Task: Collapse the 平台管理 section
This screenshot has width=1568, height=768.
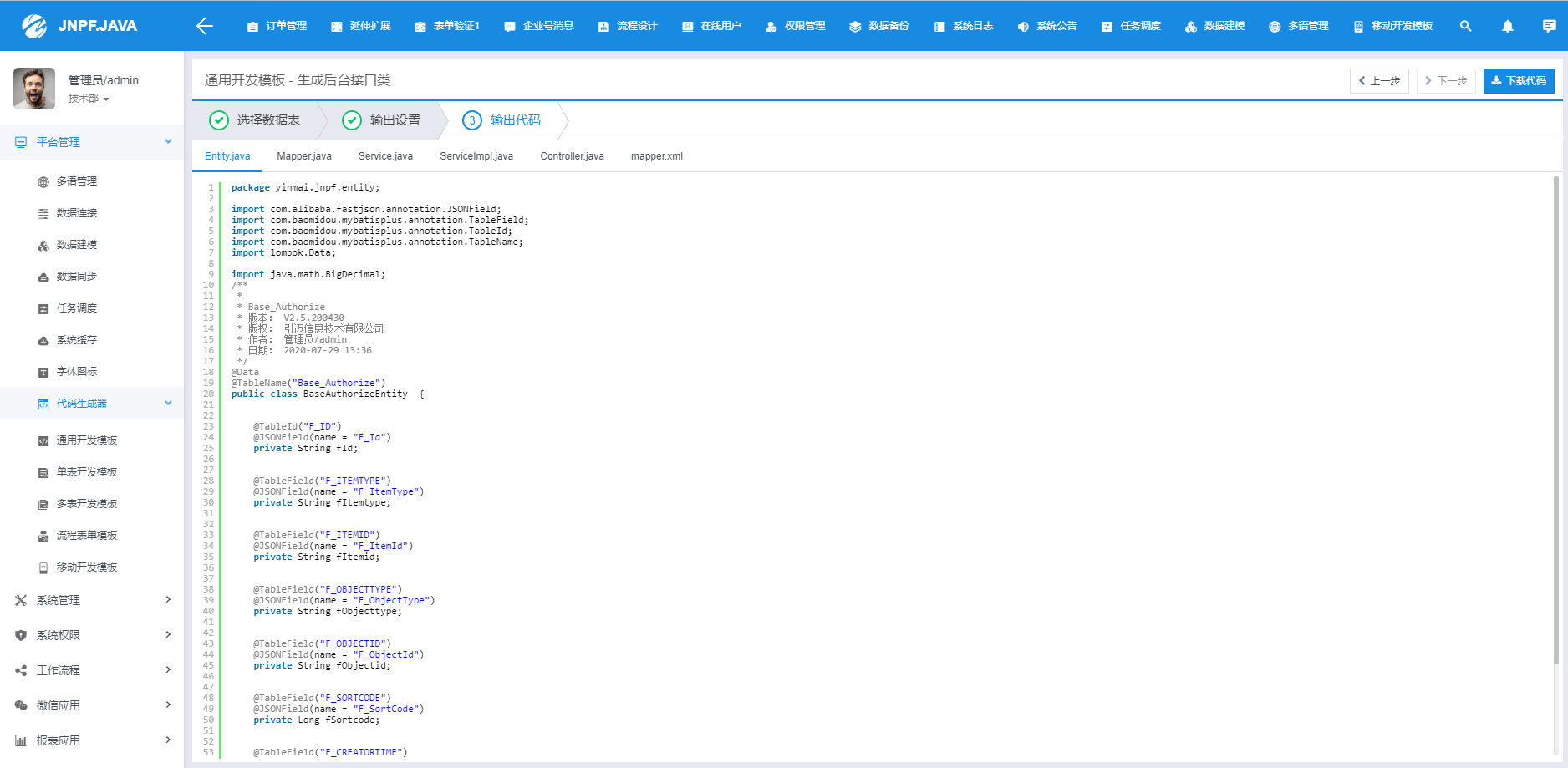Action: (x=92, y=141)
